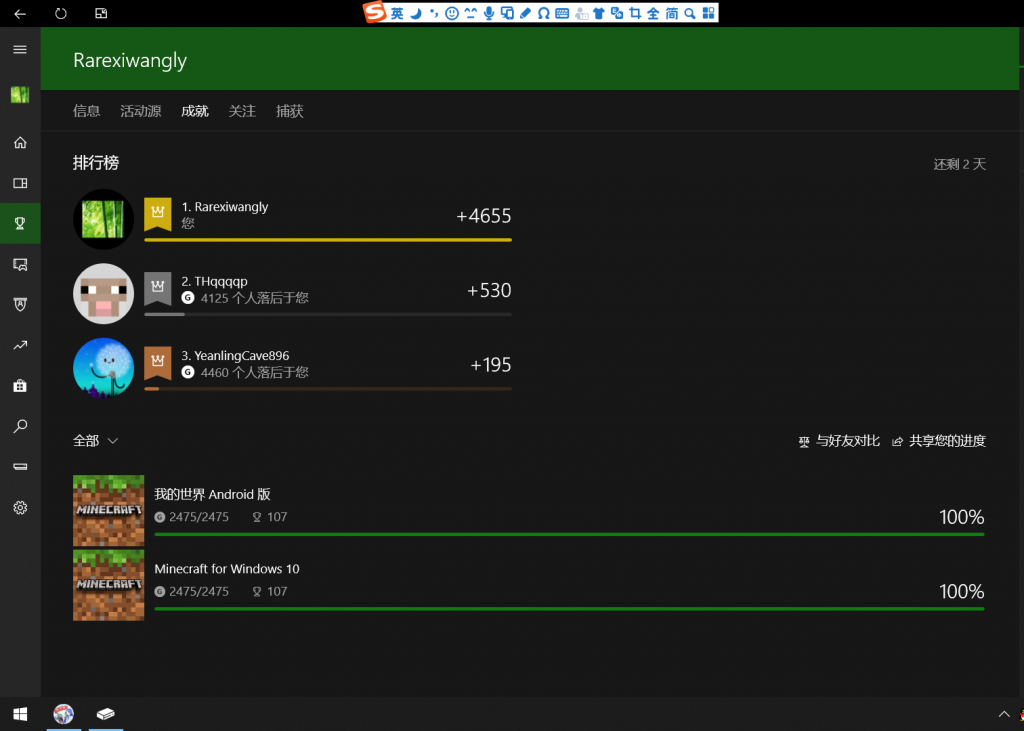Open the Sogou emoji smiley icon

(451, 13)
